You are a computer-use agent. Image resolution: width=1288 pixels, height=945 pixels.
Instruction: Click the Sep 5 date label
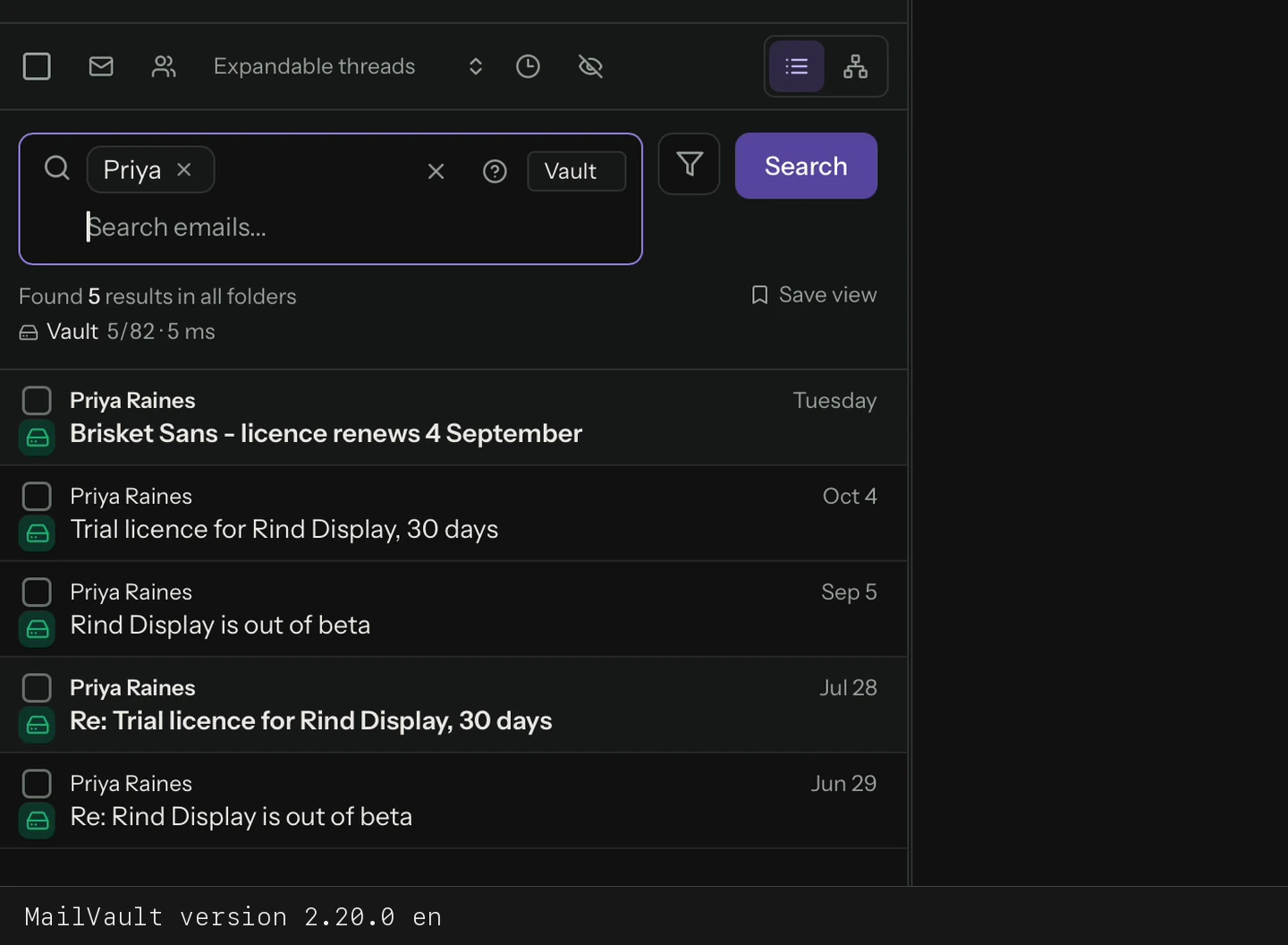click(849, 592)
